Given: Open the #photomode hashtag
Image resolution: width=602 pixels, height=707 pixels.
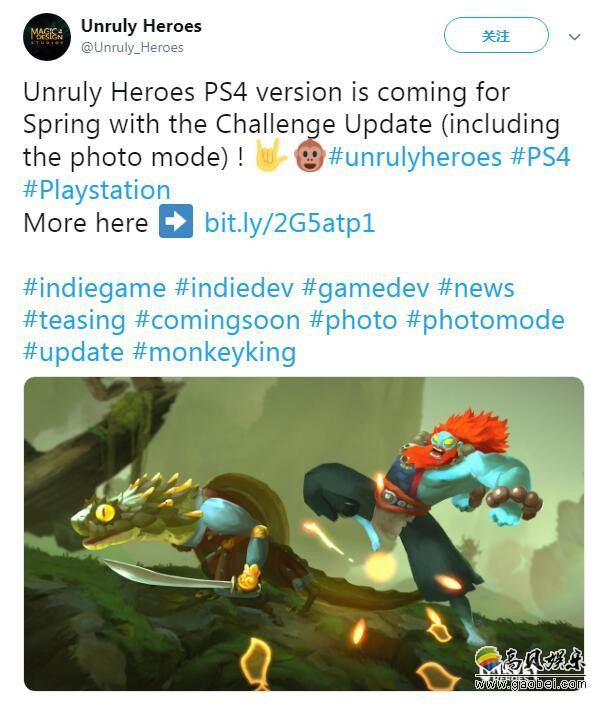Looking at the screenshot, I should [x=485, y=320].
